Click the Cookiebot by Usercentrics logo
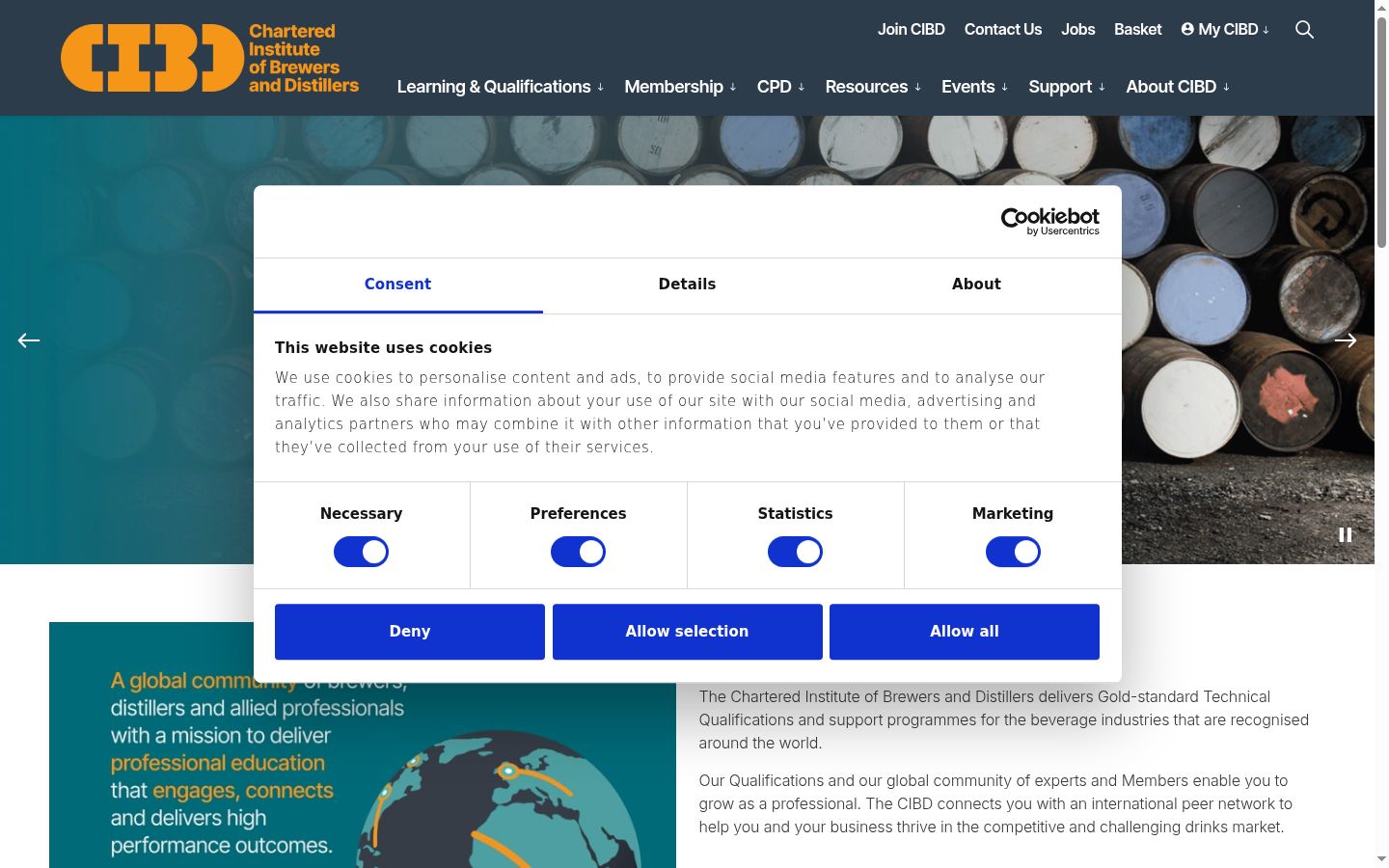Screen dimensions: 1389x868 point(1049,222)
